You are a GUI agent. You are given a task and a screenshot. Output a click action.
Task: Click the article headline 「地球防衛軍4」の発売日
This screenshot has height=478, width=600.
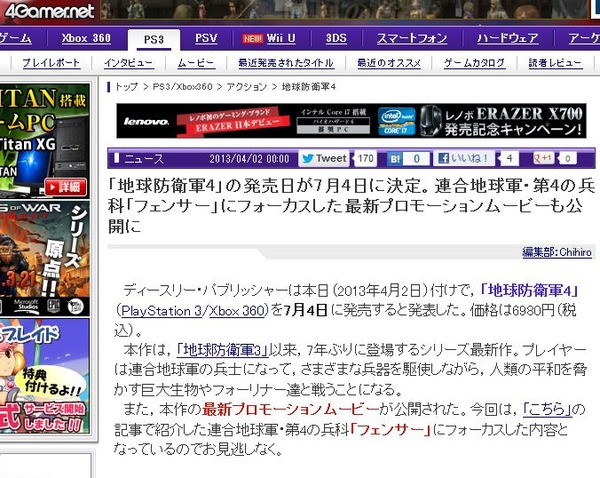351,206
